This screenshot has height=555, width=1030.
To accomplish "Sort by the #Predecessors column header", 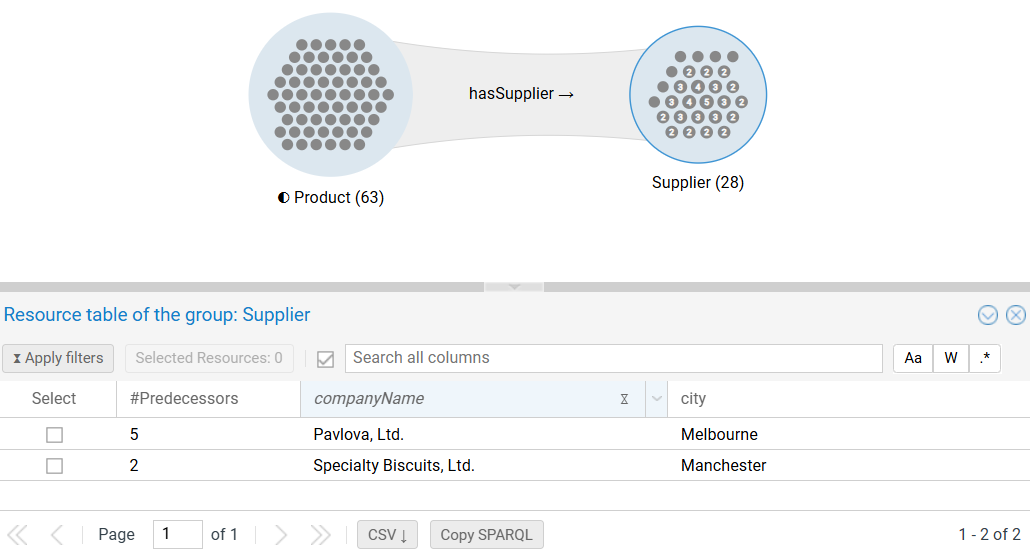I will pos(184,399).
